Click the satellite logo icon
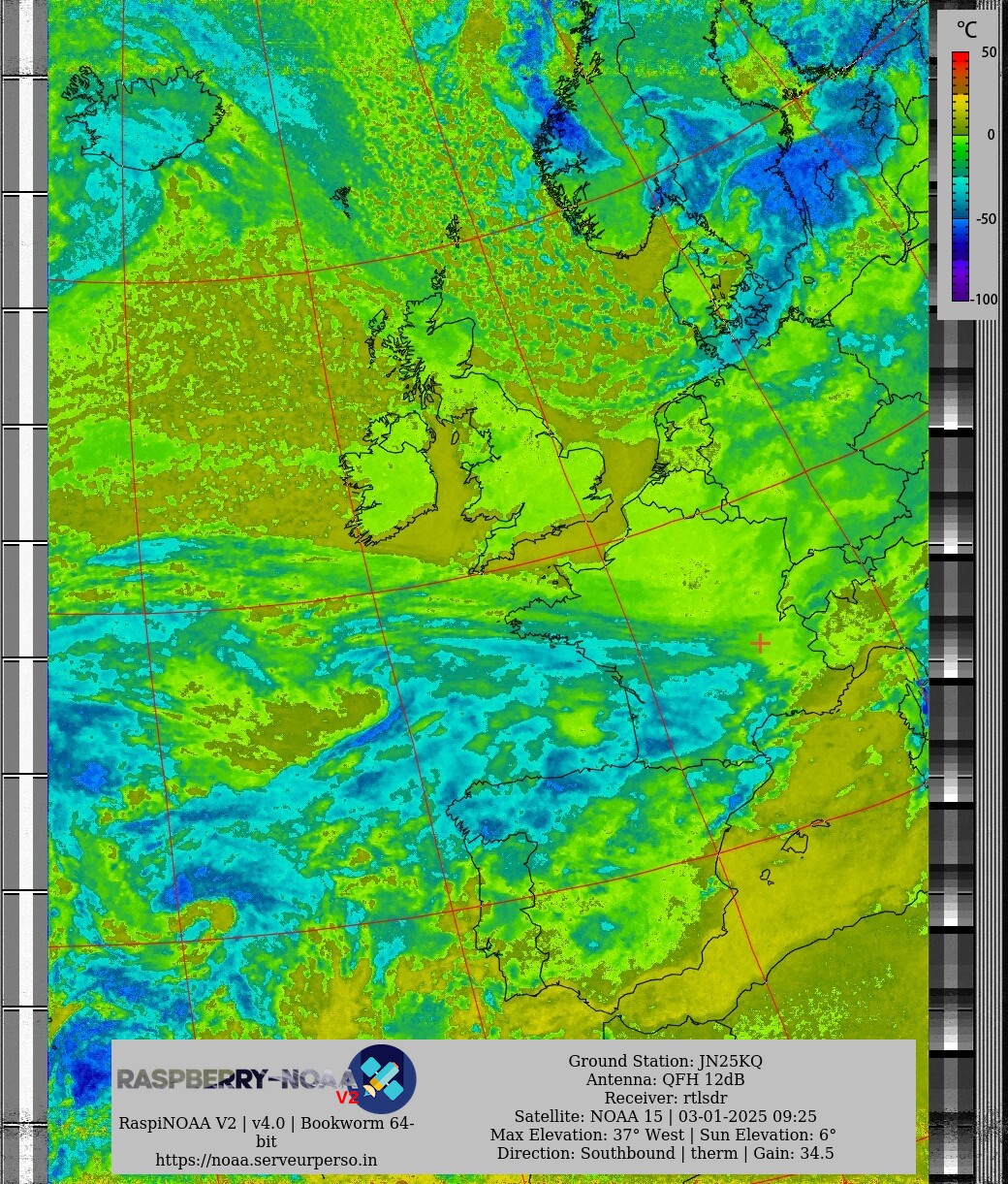This screenshot has width=1008, height=1184. pyautogui.click(x=382, y=1078)
